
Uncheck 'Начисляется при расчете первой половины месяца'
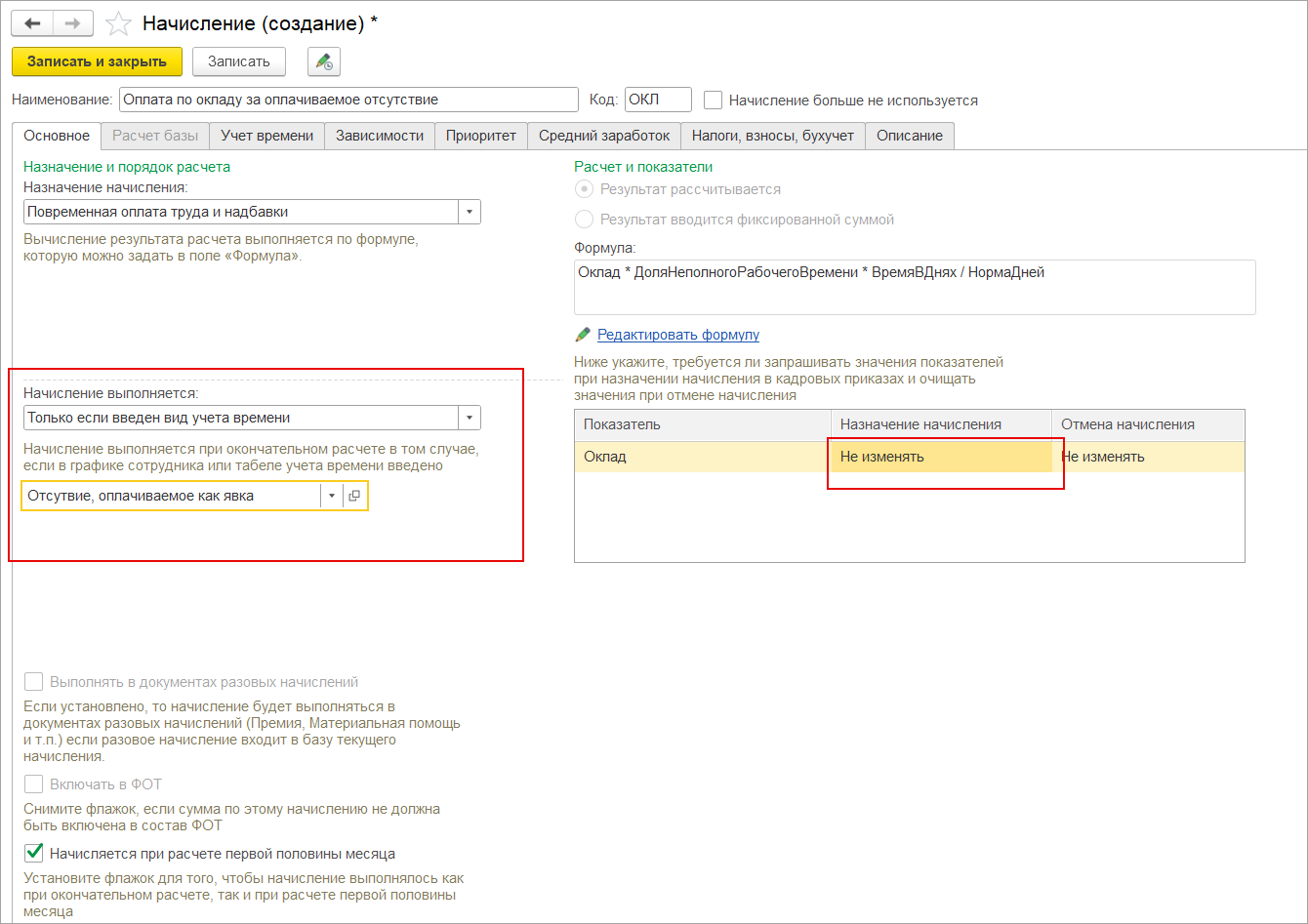(34, 854)
